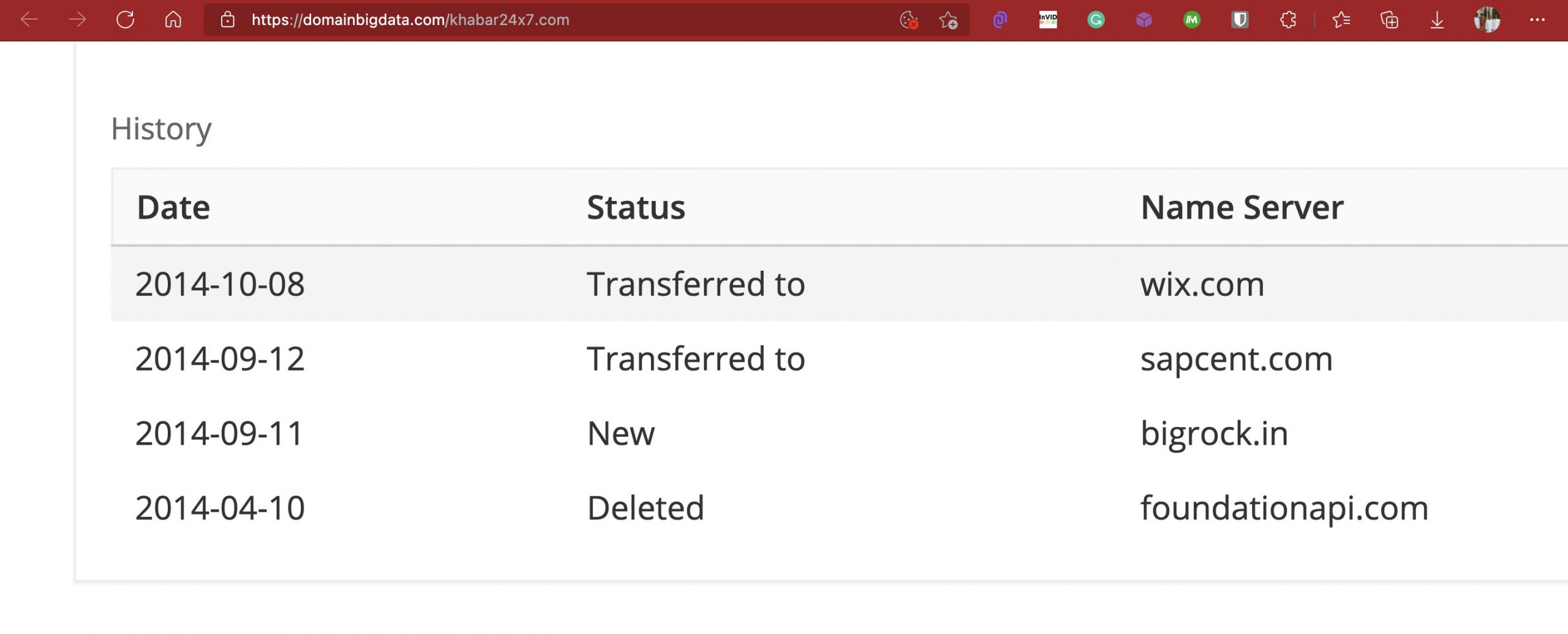This screenshot has height=634, width=1568.
Task: Reload the current page
Action: pos(125,20)
